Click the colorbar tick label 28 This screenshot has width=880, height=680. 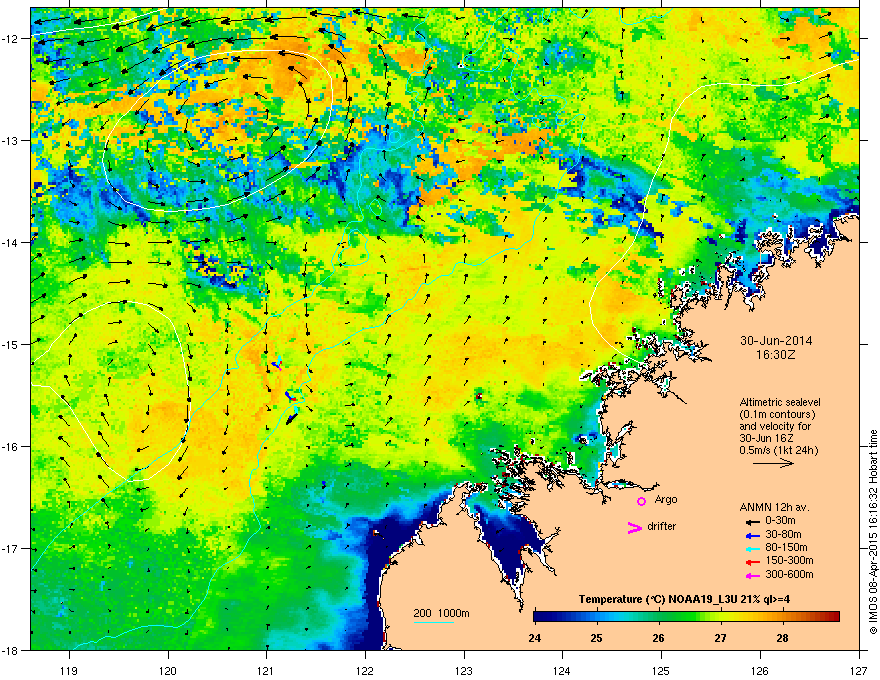click(782, 638)
